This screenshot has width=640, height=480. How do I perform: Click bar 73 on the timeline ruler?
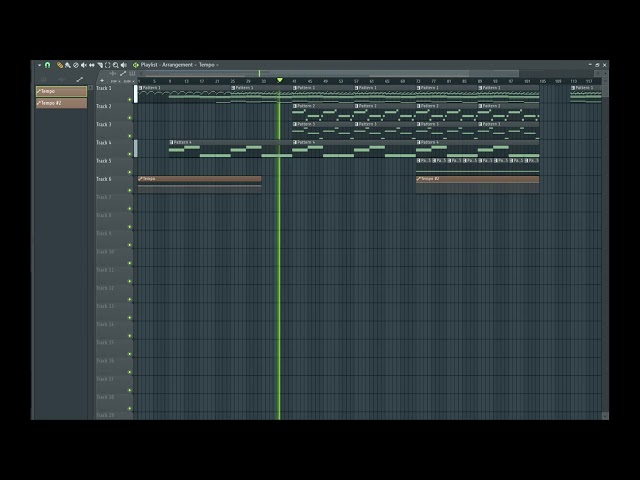[x=418, y=81]
